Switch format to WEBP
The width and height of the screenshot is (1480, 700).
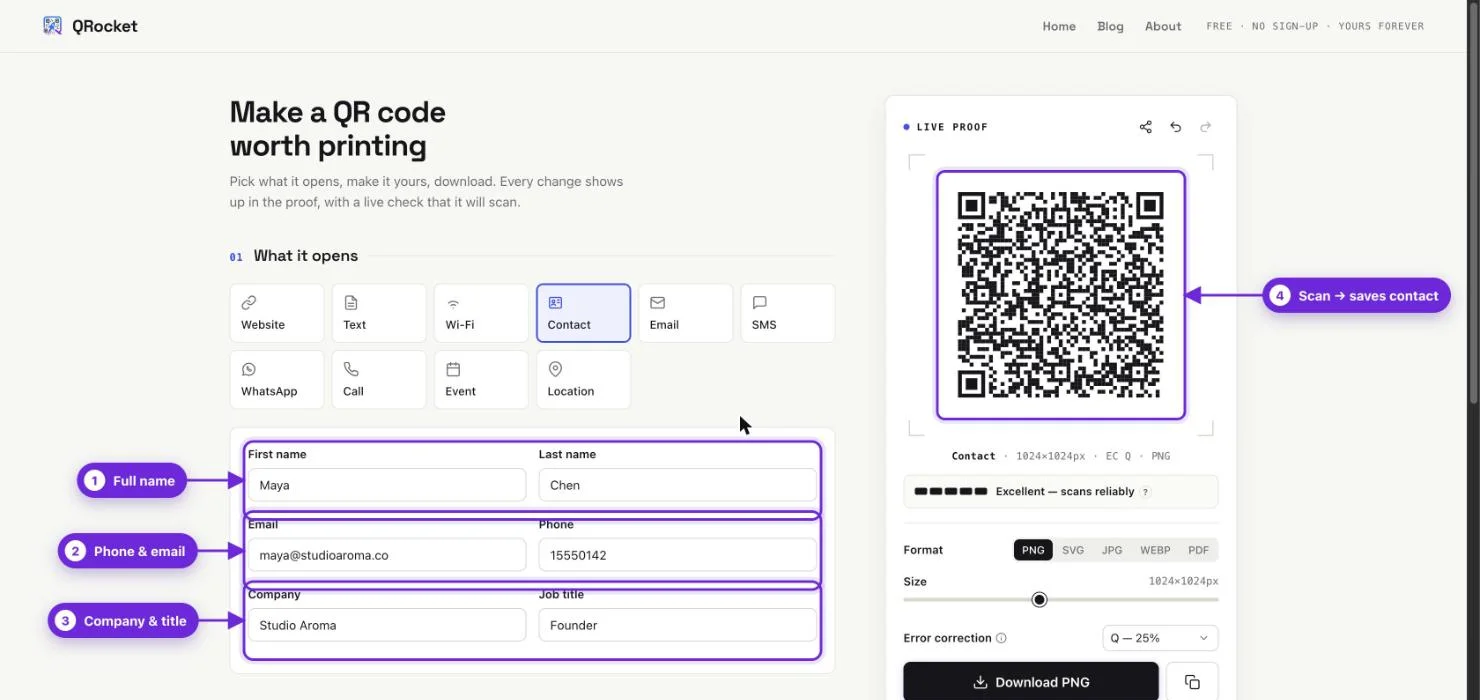[1155, 550]
